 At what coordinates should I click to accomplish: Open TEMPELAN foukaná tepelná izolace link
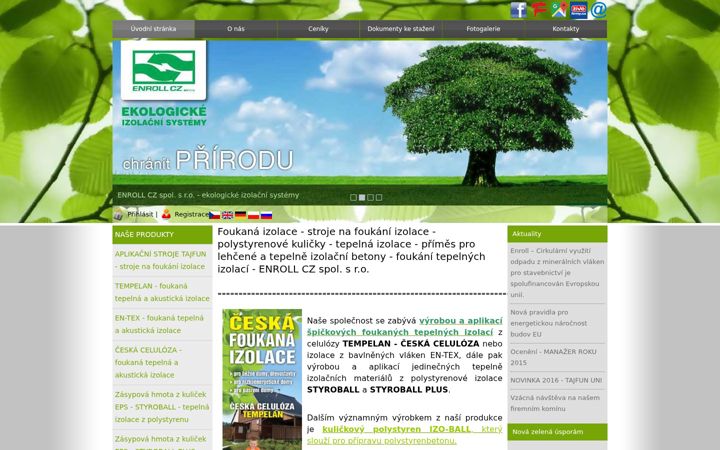pyautogui.click(x=162, y=292)
